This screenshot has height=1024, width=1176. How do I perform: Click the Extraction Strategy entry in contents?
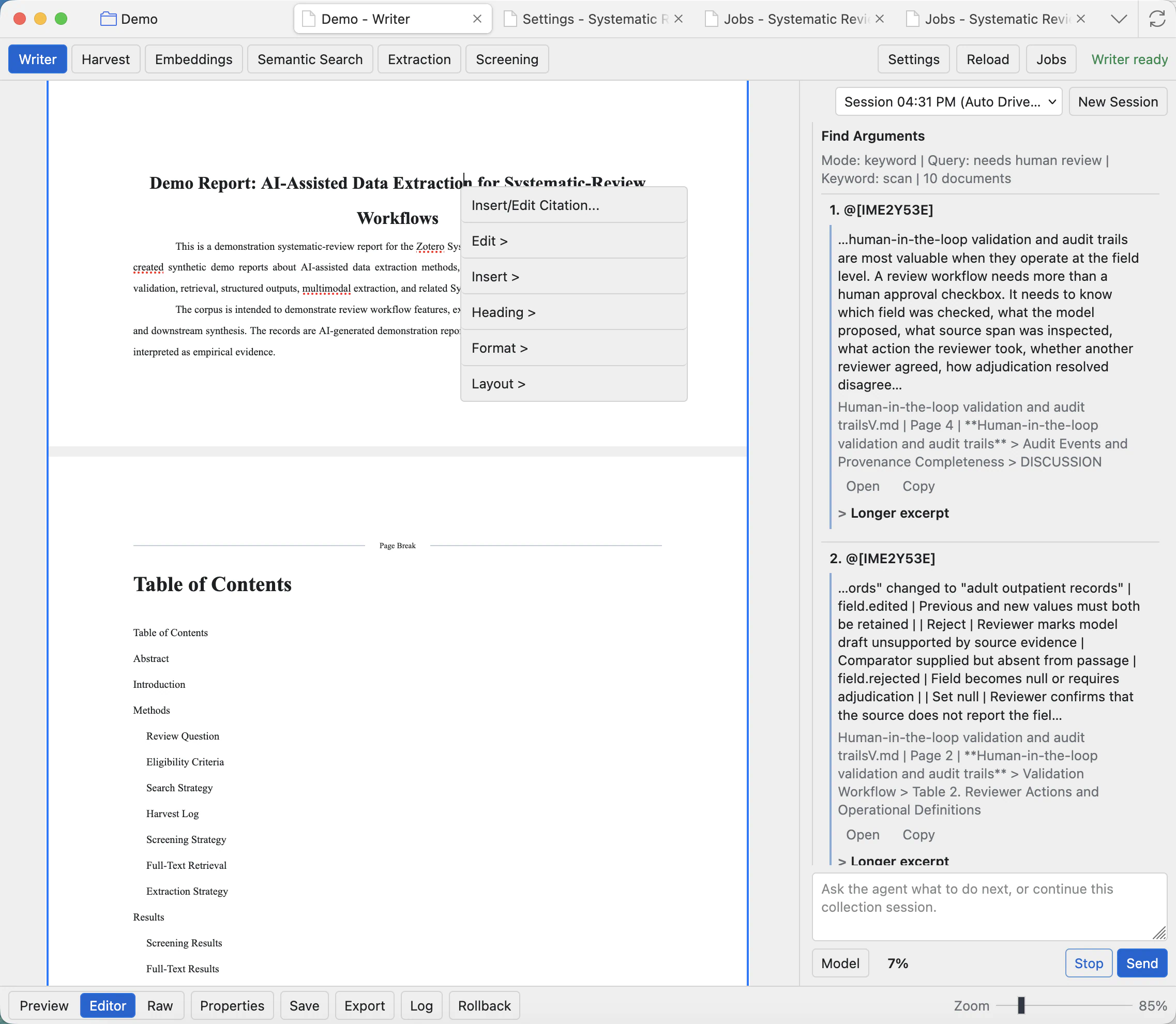(187, 892)
